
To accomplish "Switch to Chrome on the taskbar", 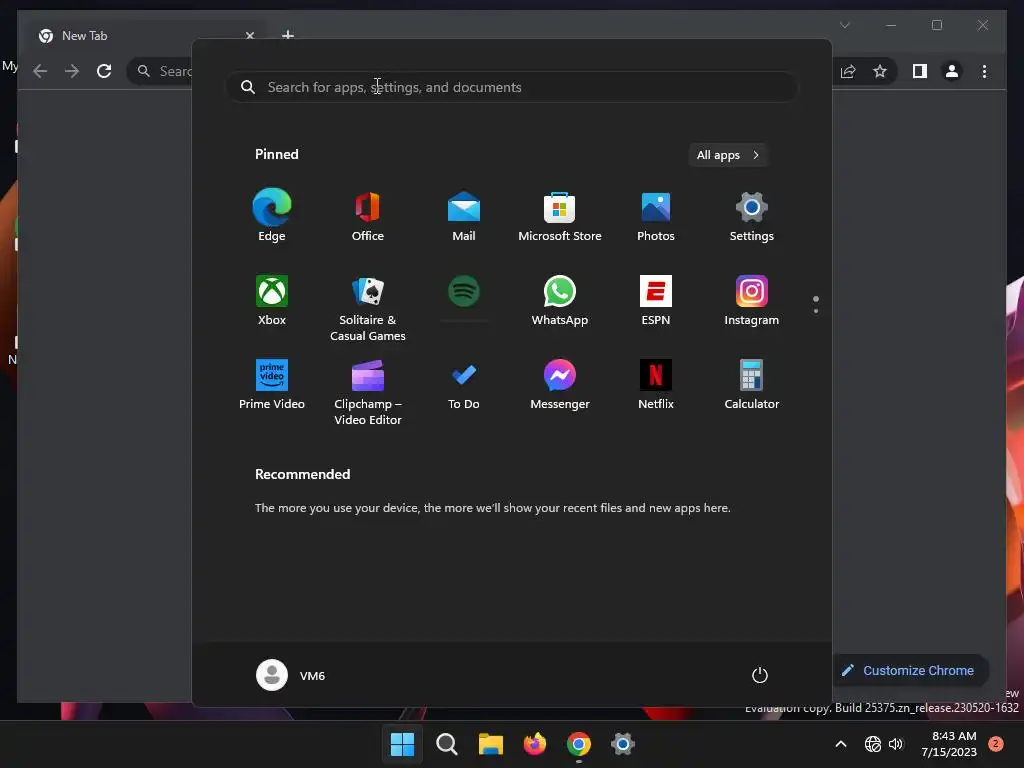I will 579,744.
